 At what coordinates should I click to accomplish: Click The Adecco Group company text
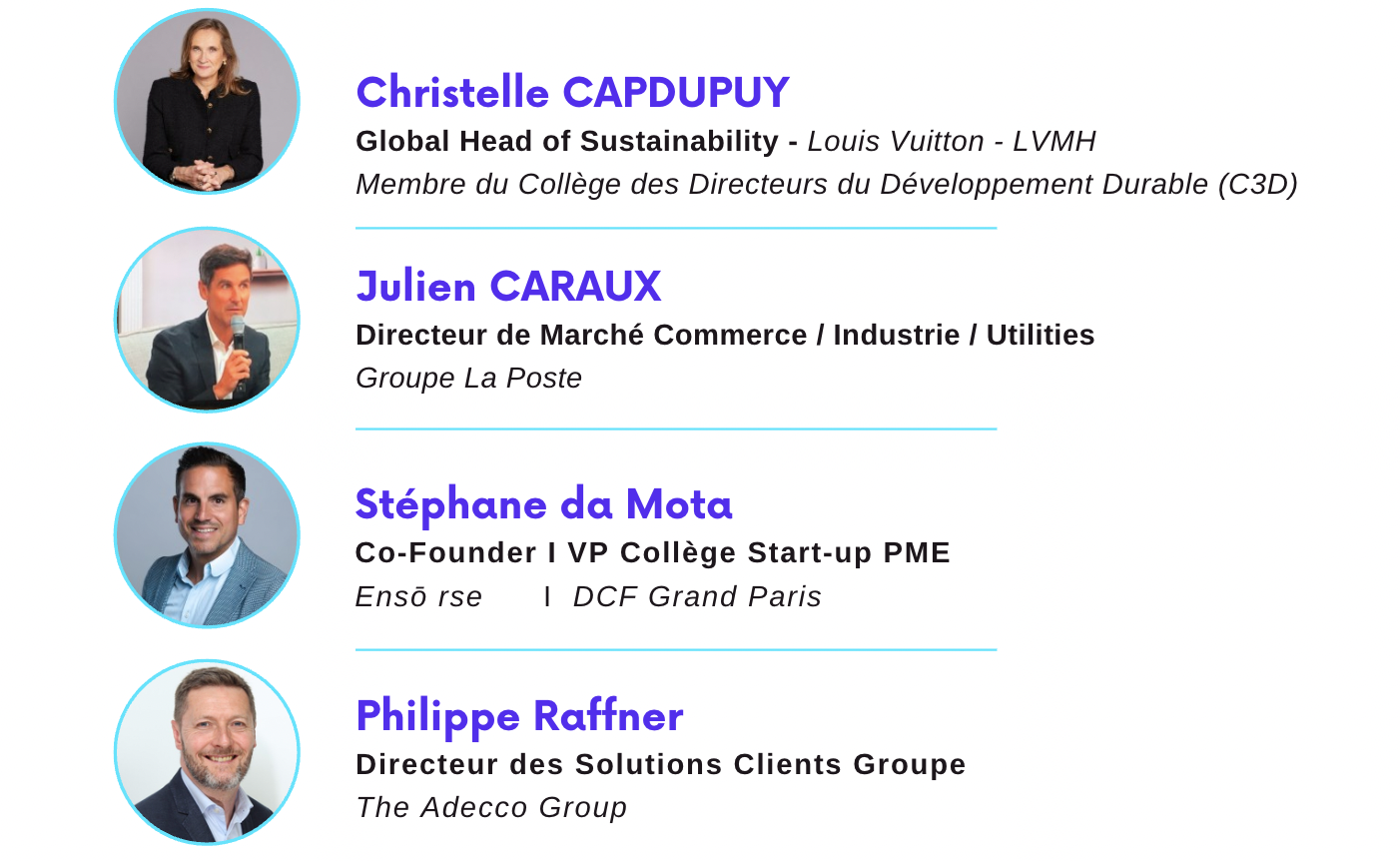click(491, 807)
